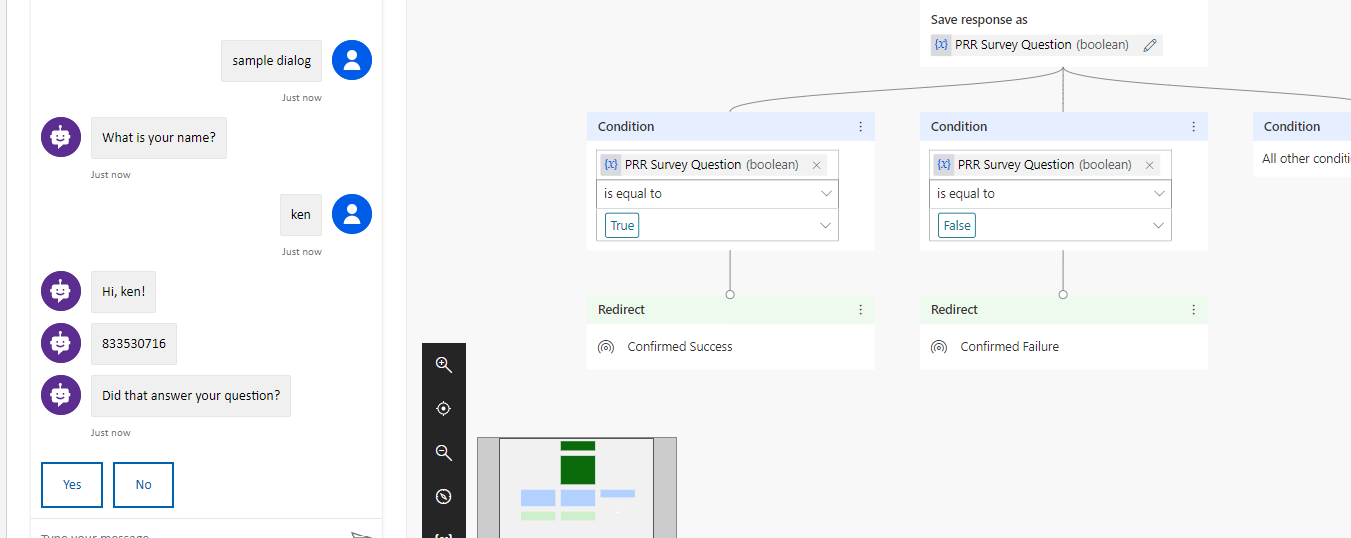Open the True value dropdown
Image resolution: width=1351 pixels, height=538 pixels.
(x=717, y=225)
